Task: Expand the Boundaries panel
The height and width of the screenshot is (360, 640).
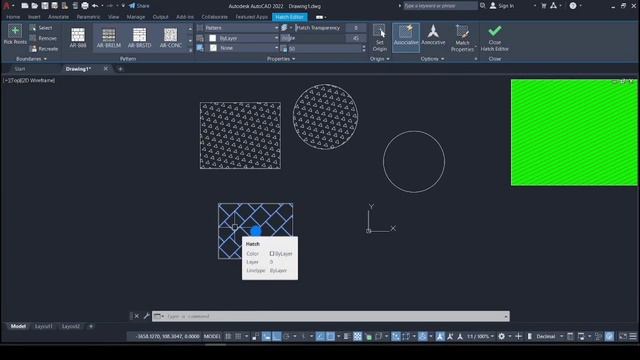Action: [x=31, y=59]
